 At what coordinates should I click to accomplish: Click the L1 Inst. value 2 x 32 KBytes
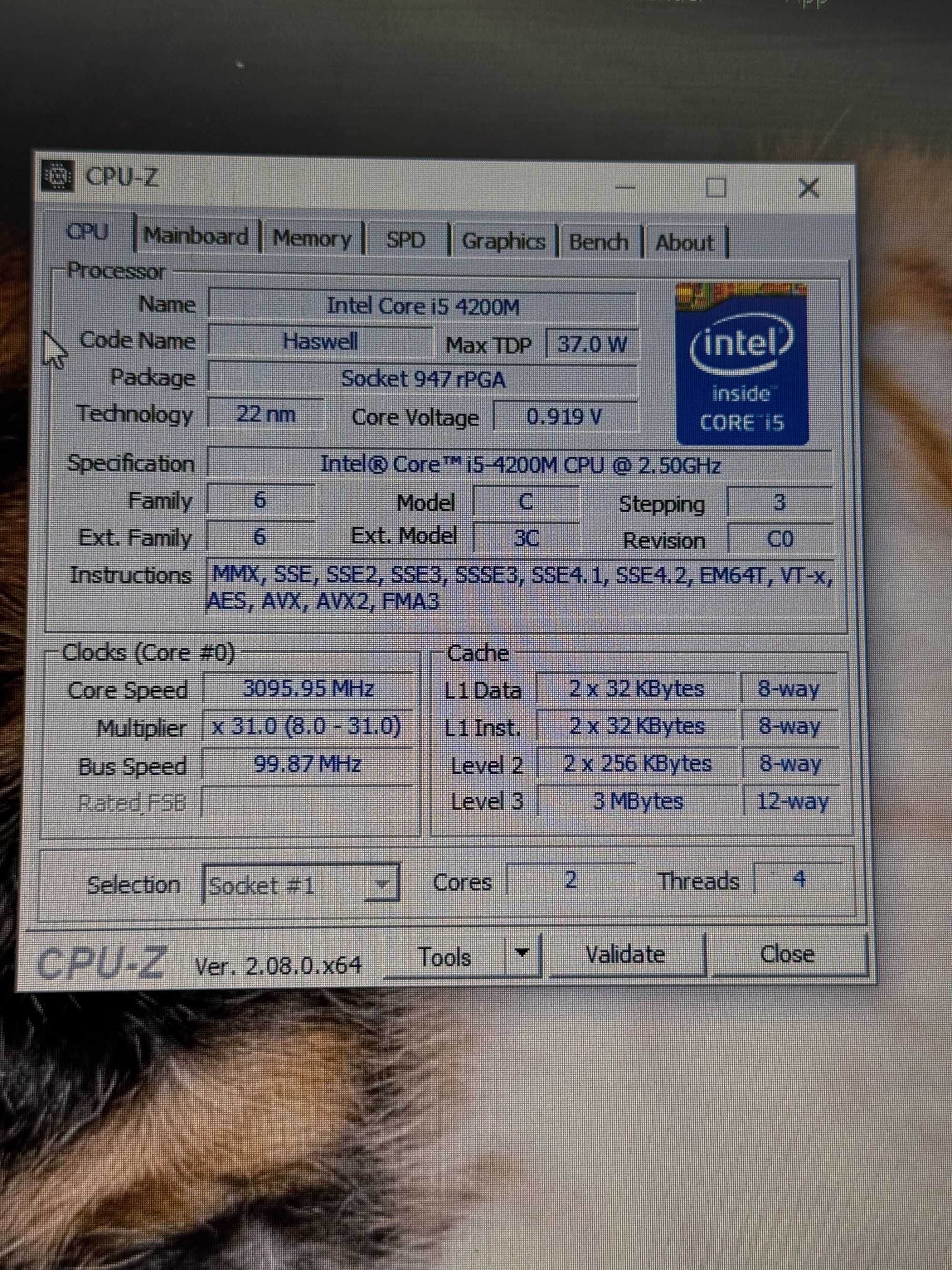tap(636, 726)
